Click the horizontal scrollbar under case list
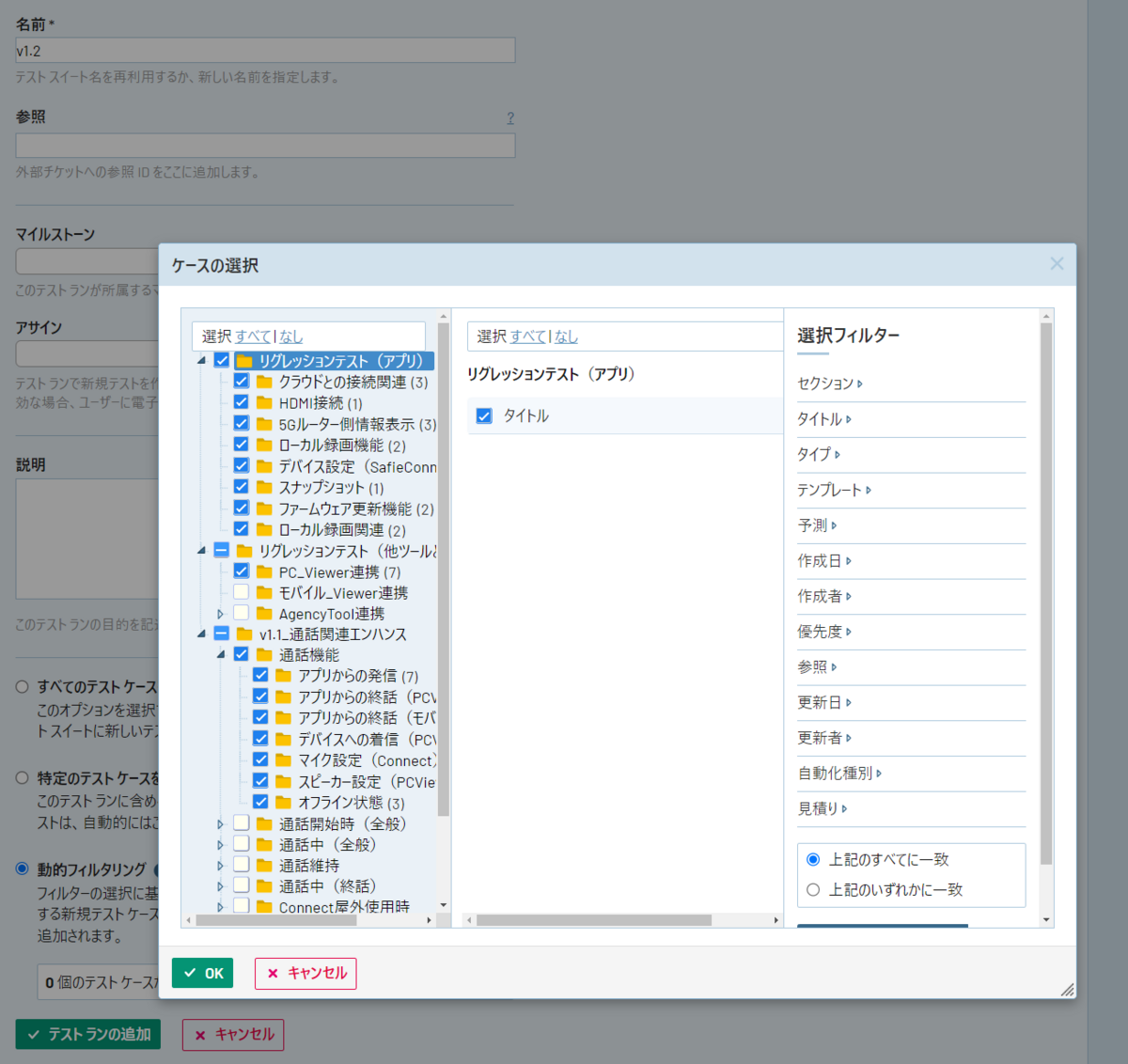Image resolution: width=1128 pixels, height=1064 pixels. tap(592, 920)
